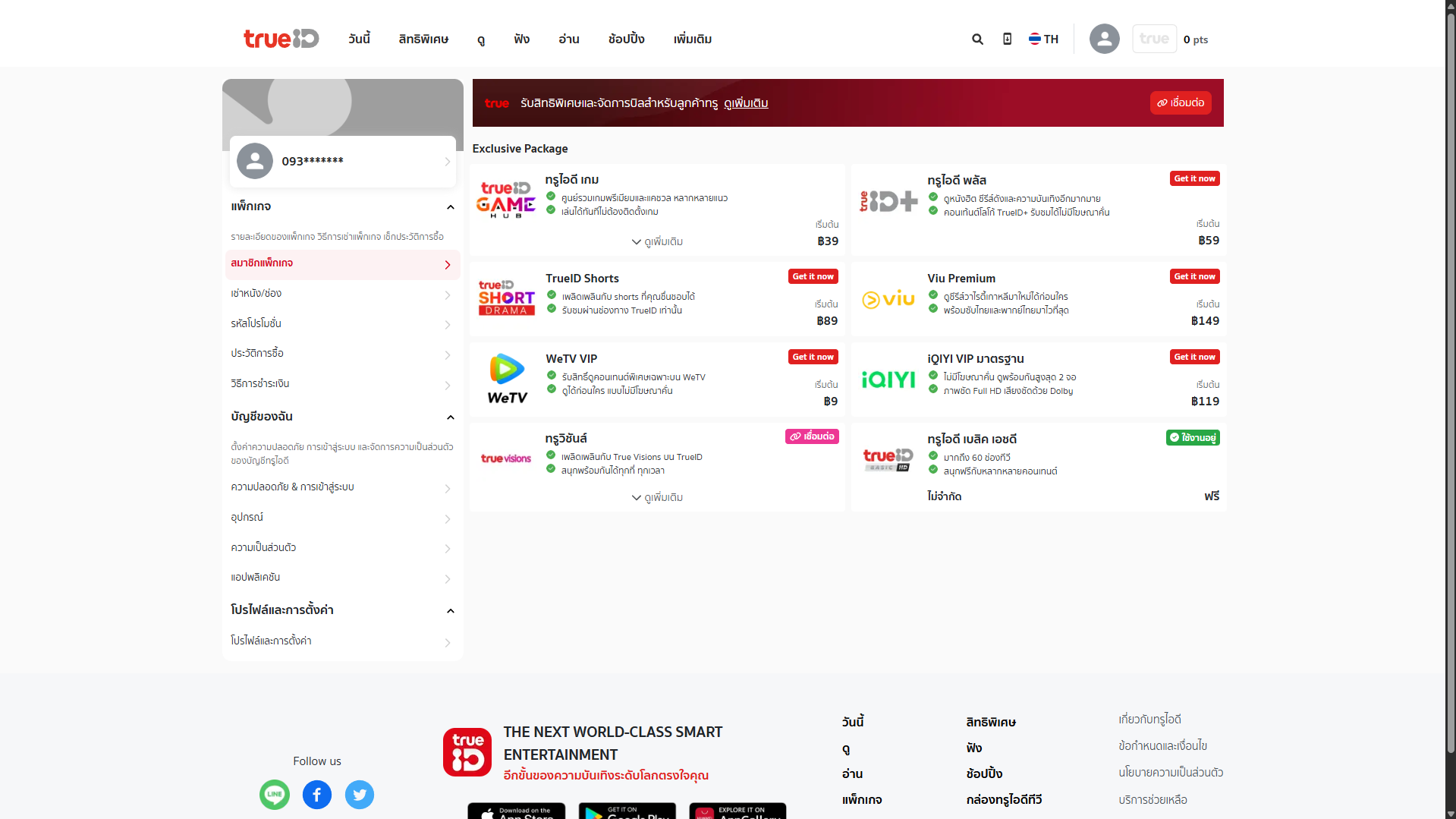Open the ช้อปปิ้ง menu in header
This screenshot has width=1456, height=819.
[x=627, y=39]
